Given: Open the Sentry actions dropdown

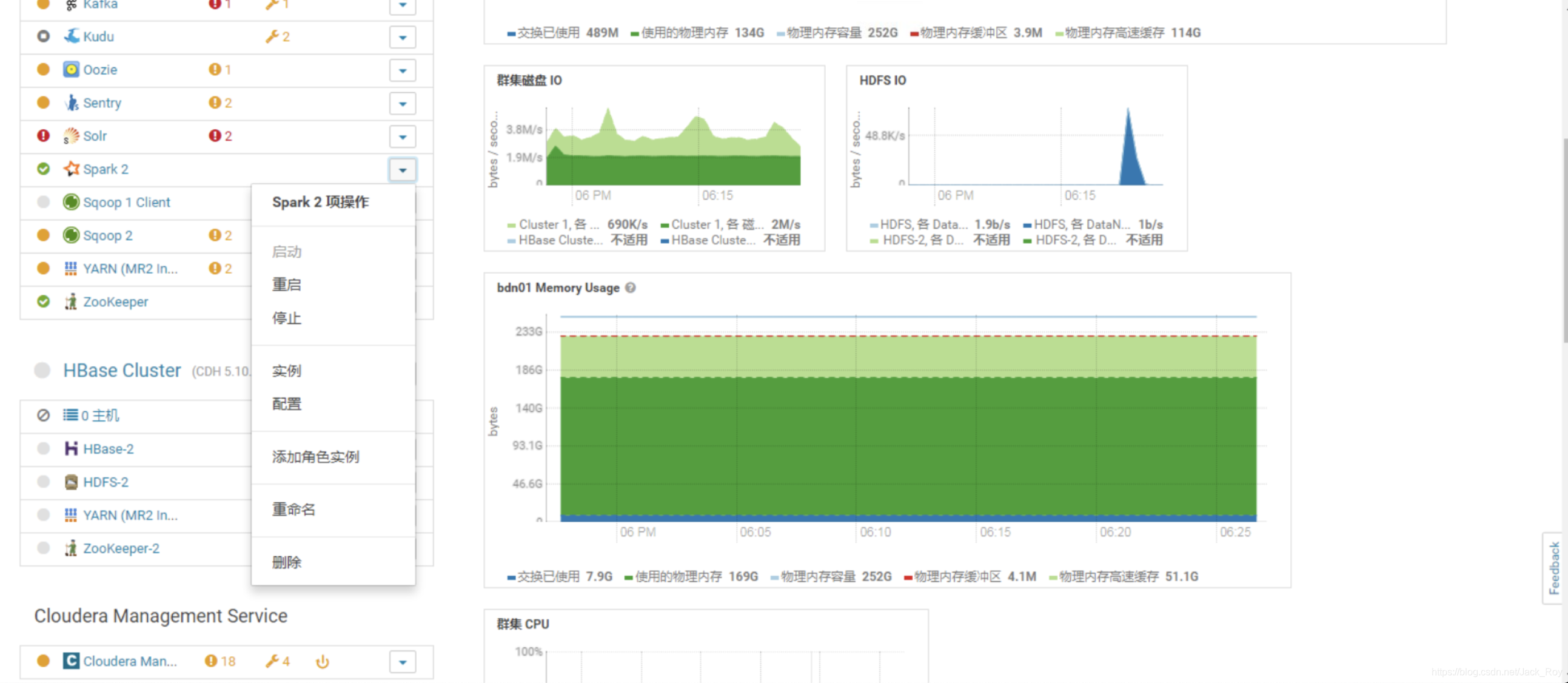Looking at the screenshot, I should coord(403,104).
